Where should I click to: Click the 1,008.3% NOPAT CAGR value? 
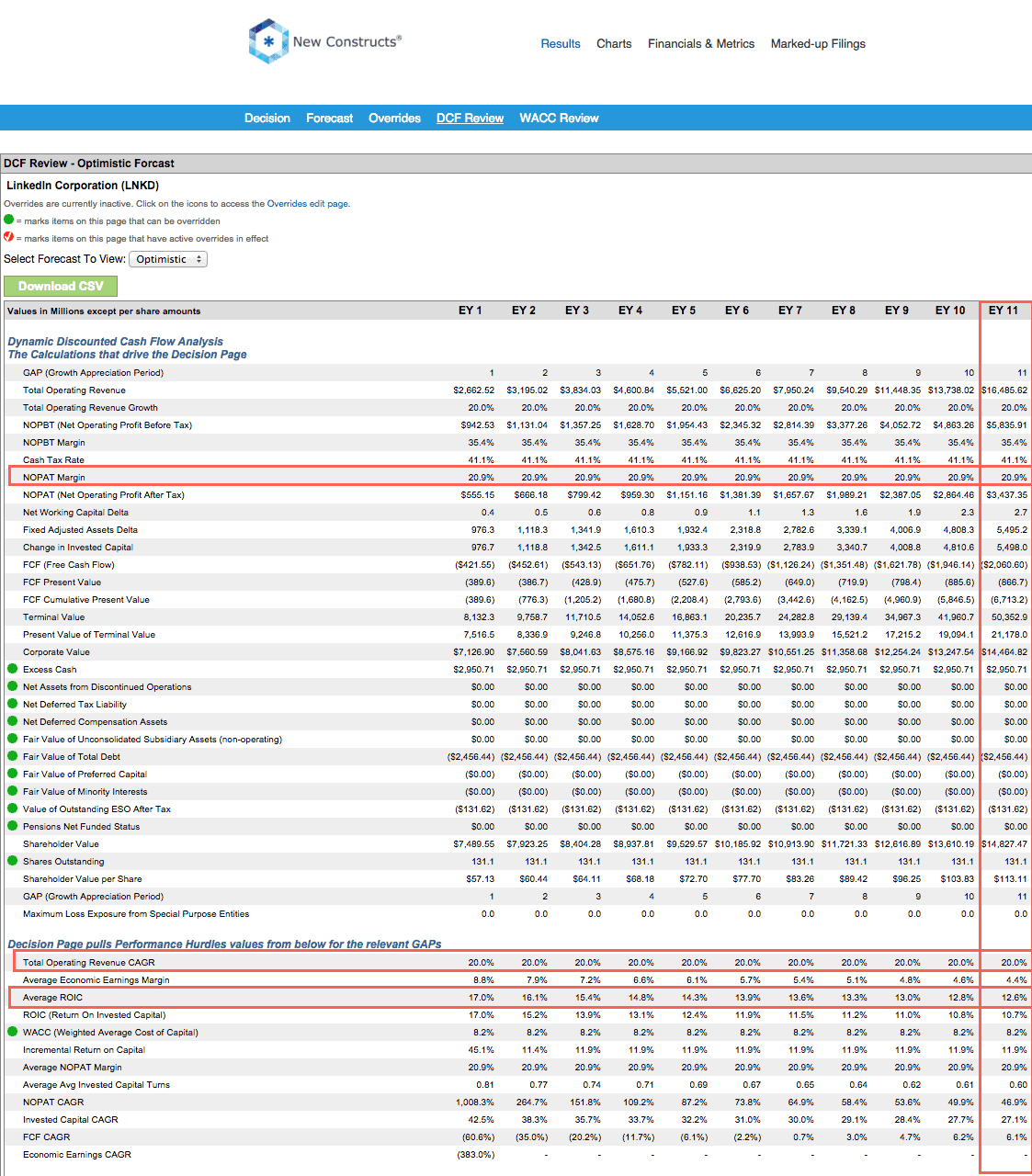(x=475, y=1102)
